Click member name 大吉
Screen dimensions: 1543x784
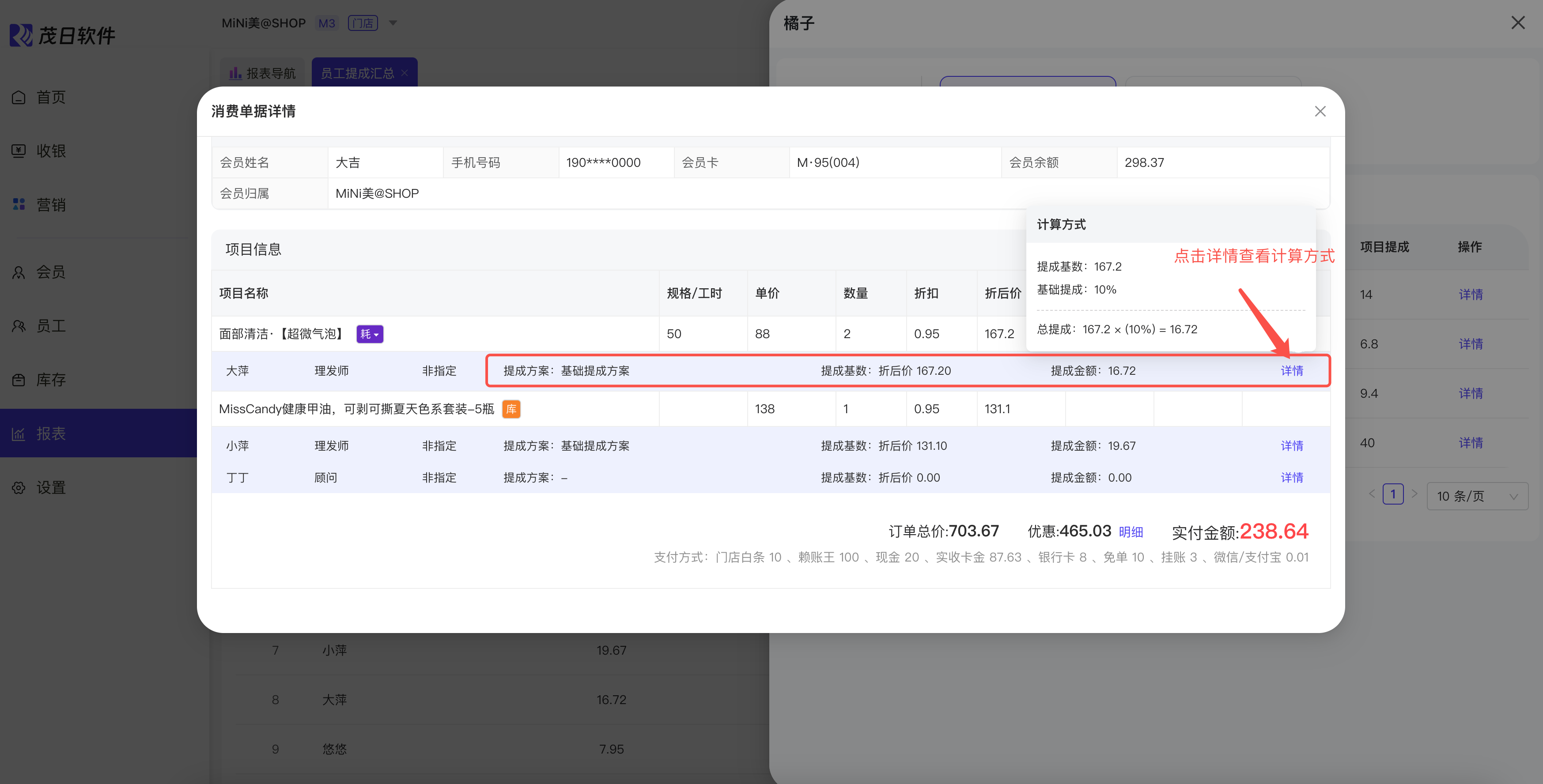click(x=348, y=163)
